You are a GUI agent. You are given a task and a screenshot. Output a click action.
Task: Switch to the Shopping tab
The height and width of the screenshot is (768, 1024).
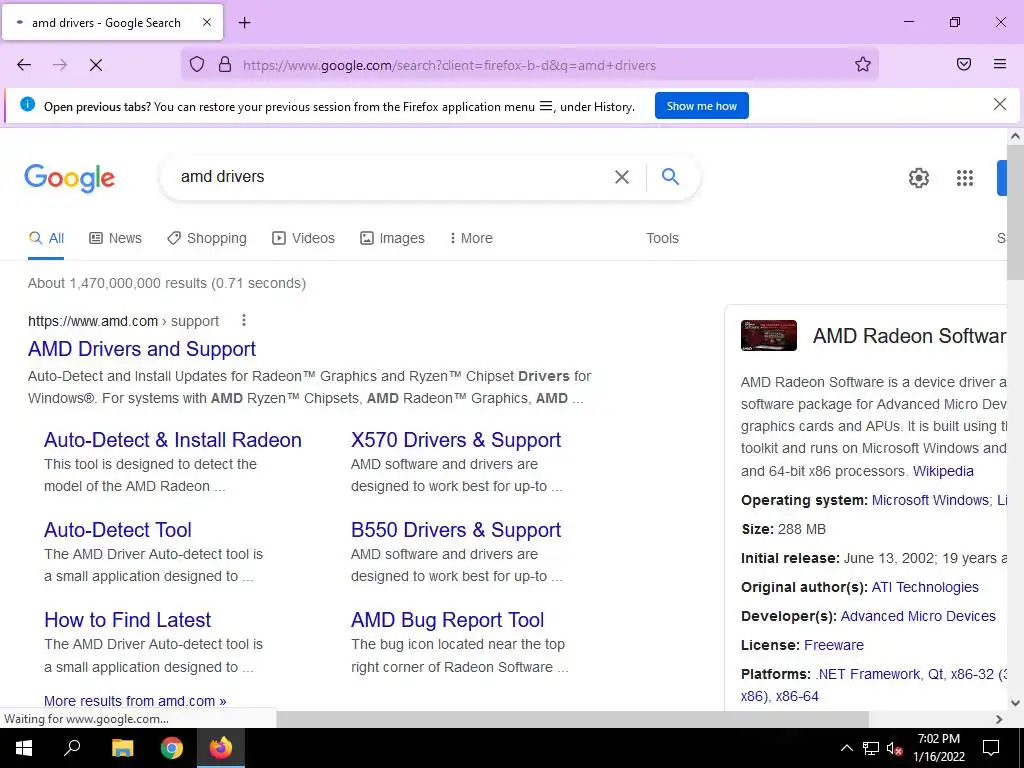[x=207, y=238]
